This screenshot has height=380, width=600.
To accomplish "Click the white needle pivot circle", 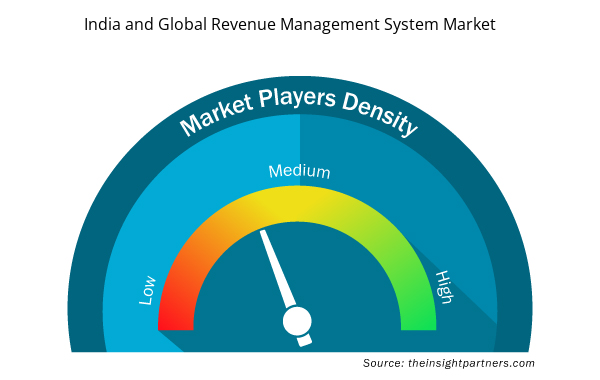I will pos(297,321).
